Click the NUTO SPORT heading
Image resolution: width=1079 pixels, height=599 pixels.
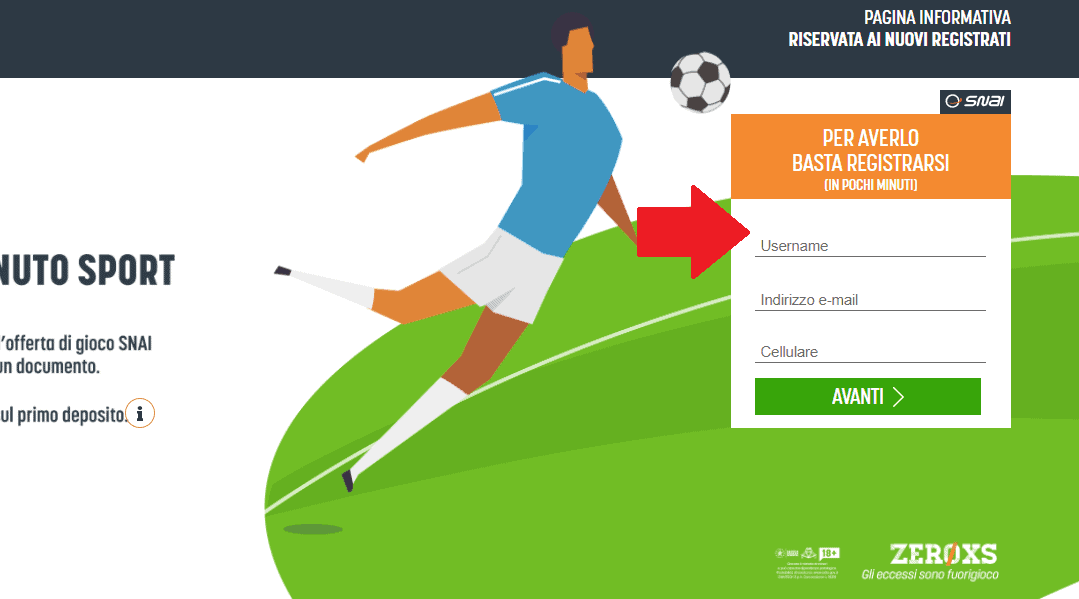87,270
